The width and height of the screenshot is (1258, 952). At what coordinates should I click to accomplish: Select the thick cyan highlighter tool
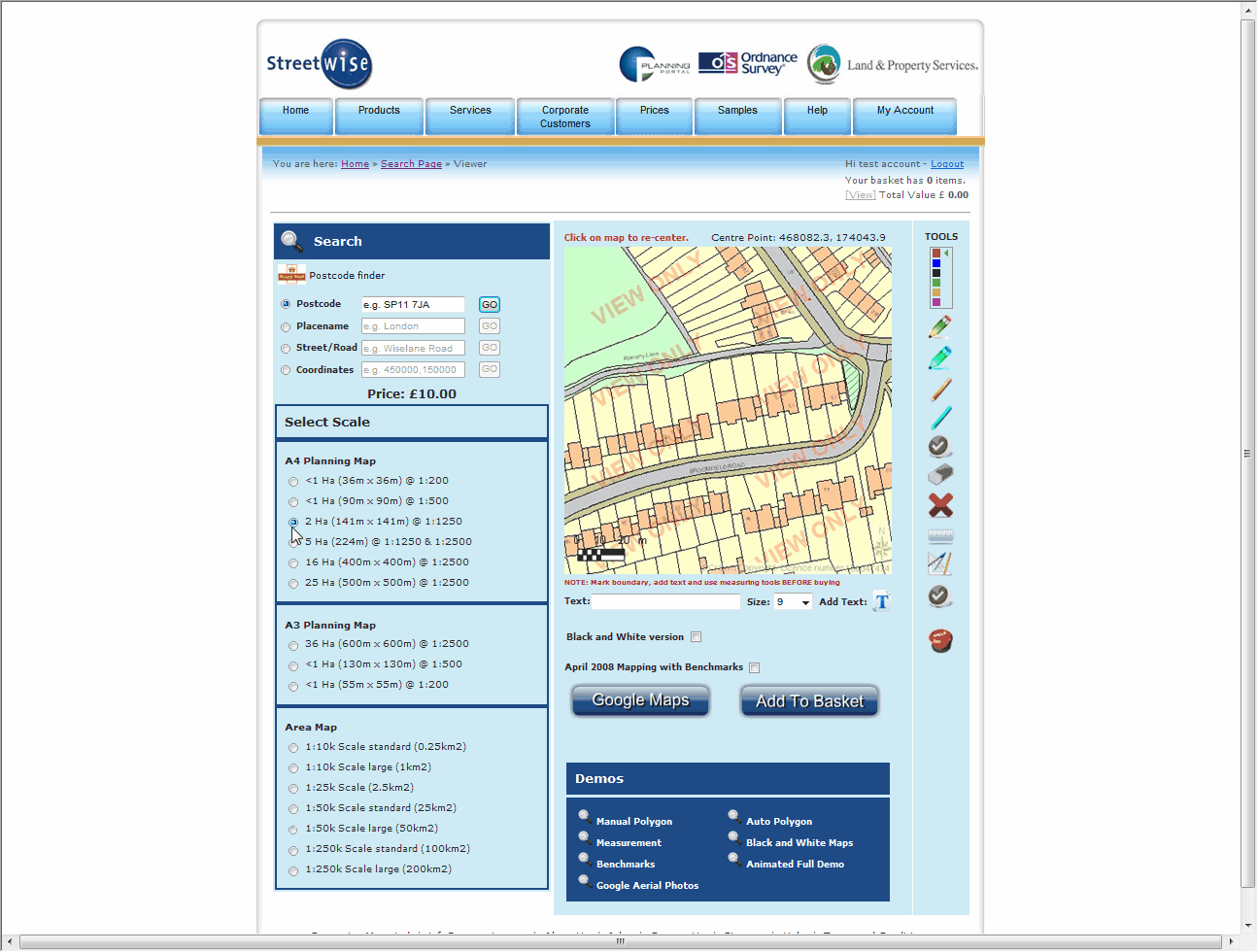point(939,358)
